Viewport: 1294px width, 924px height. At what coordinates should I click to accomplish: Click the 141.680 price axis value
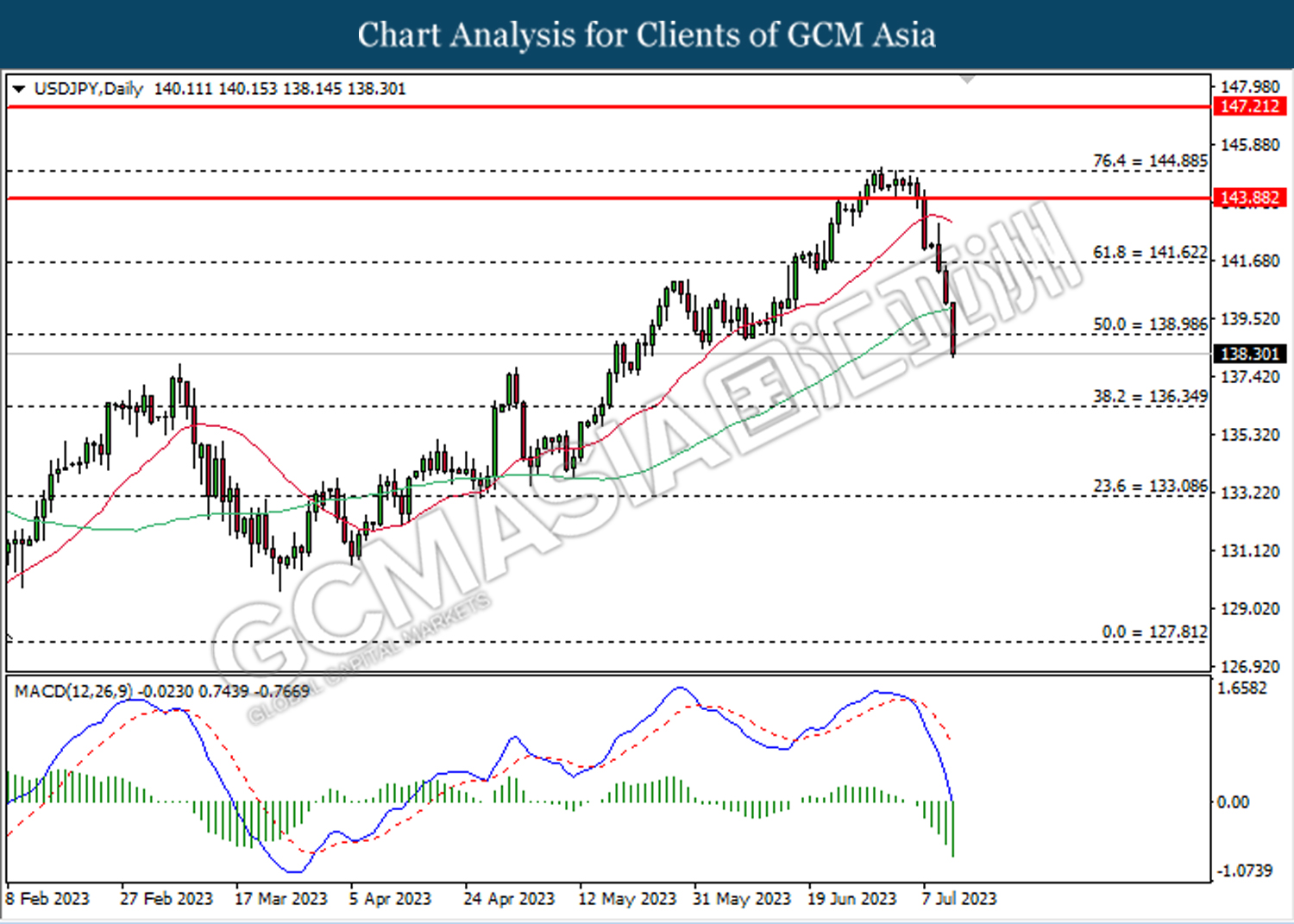1250,261
